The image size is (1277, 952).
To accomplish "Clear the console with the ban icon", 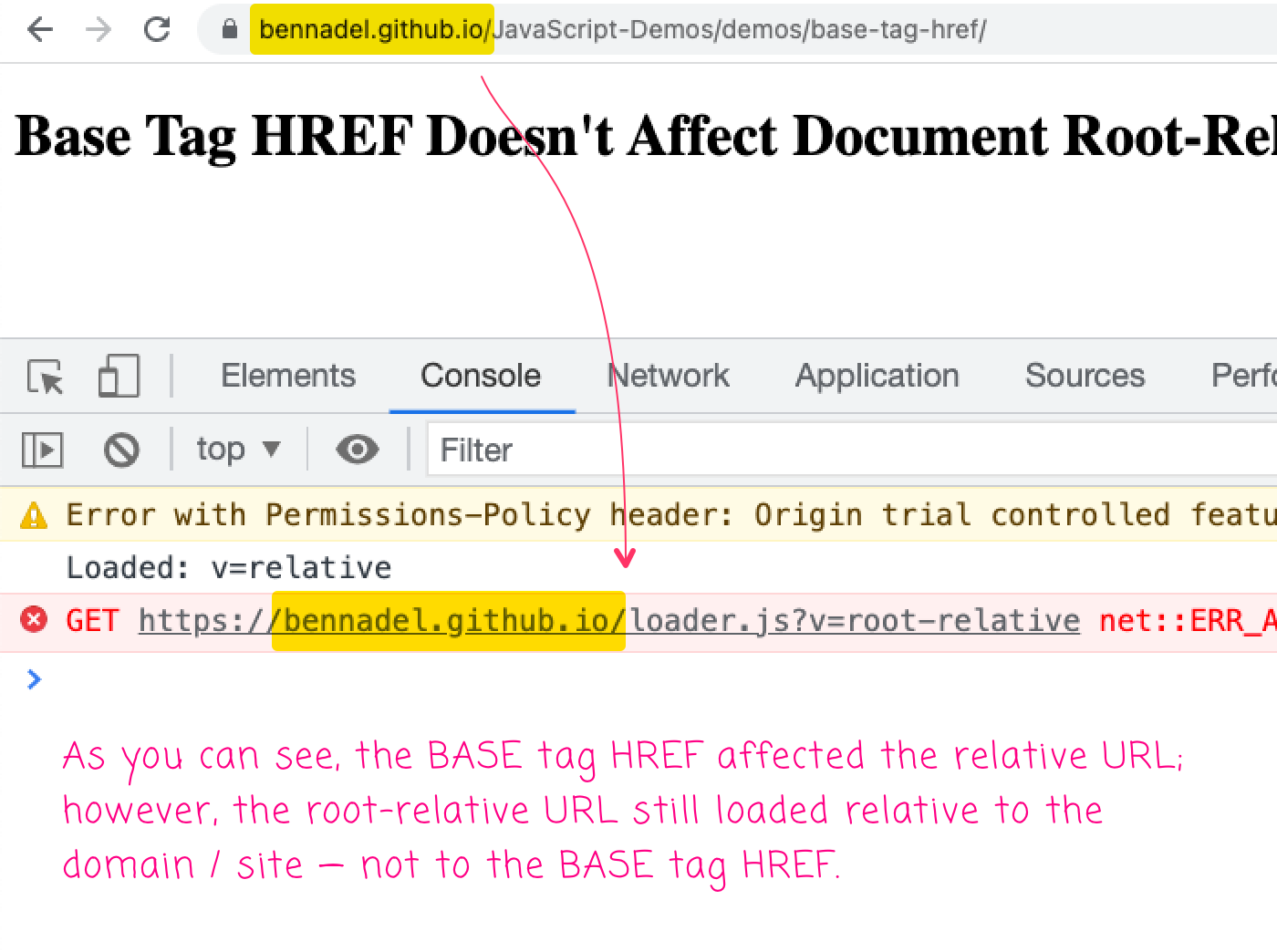I will [x=121, y=450].
